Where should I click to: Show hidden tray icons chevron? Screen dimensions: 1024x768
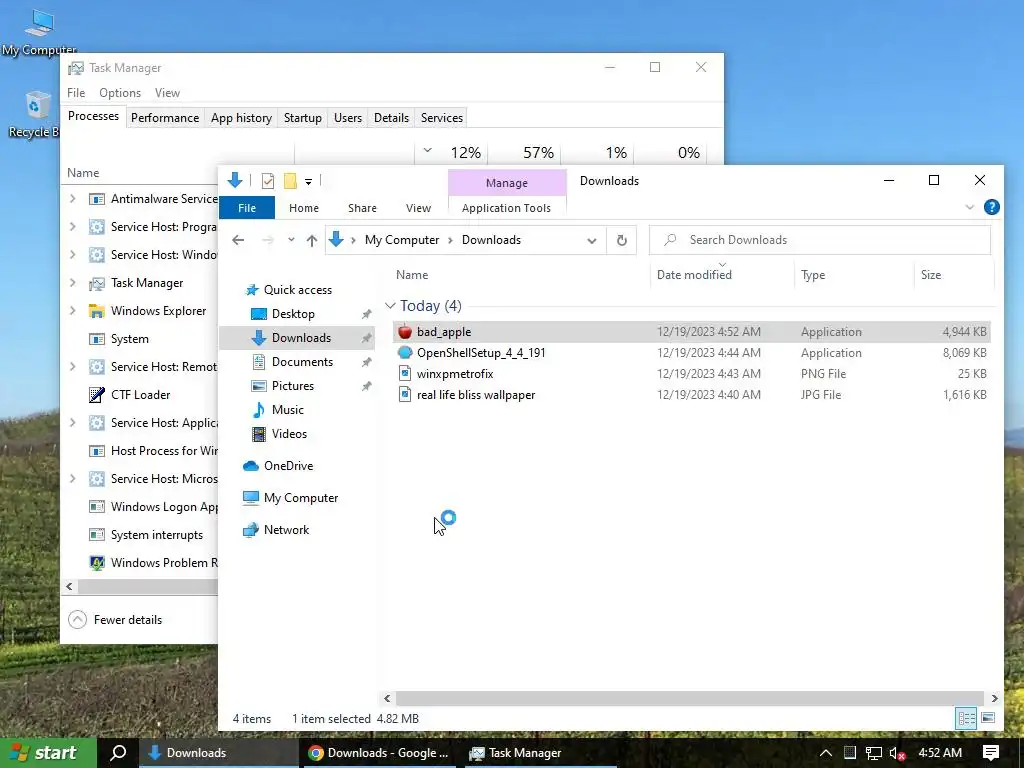[825, 753]
